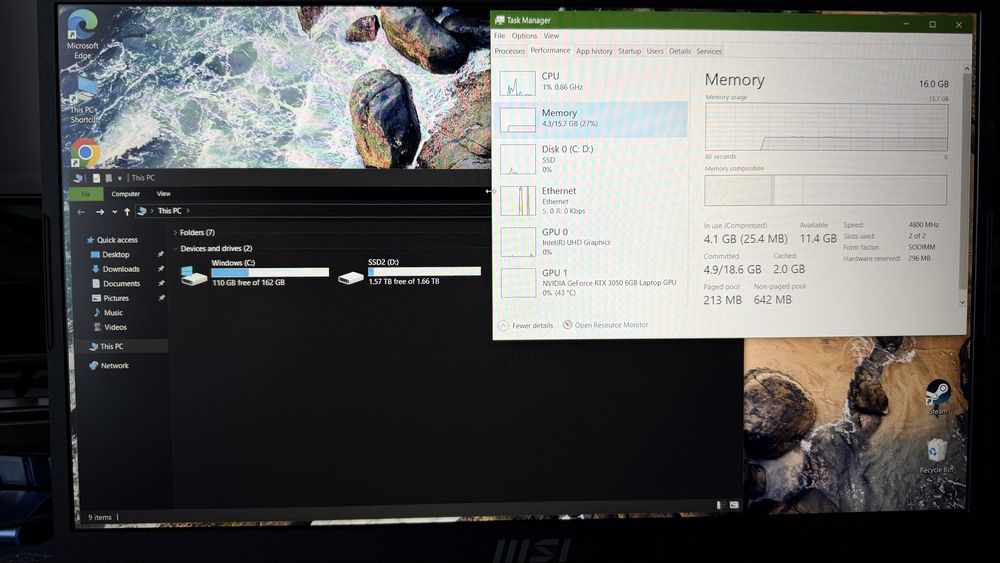The height and width of the screenshot is (563, 1000).
Task: Select Ethernet performance entry
Action: tap(591, 201)
